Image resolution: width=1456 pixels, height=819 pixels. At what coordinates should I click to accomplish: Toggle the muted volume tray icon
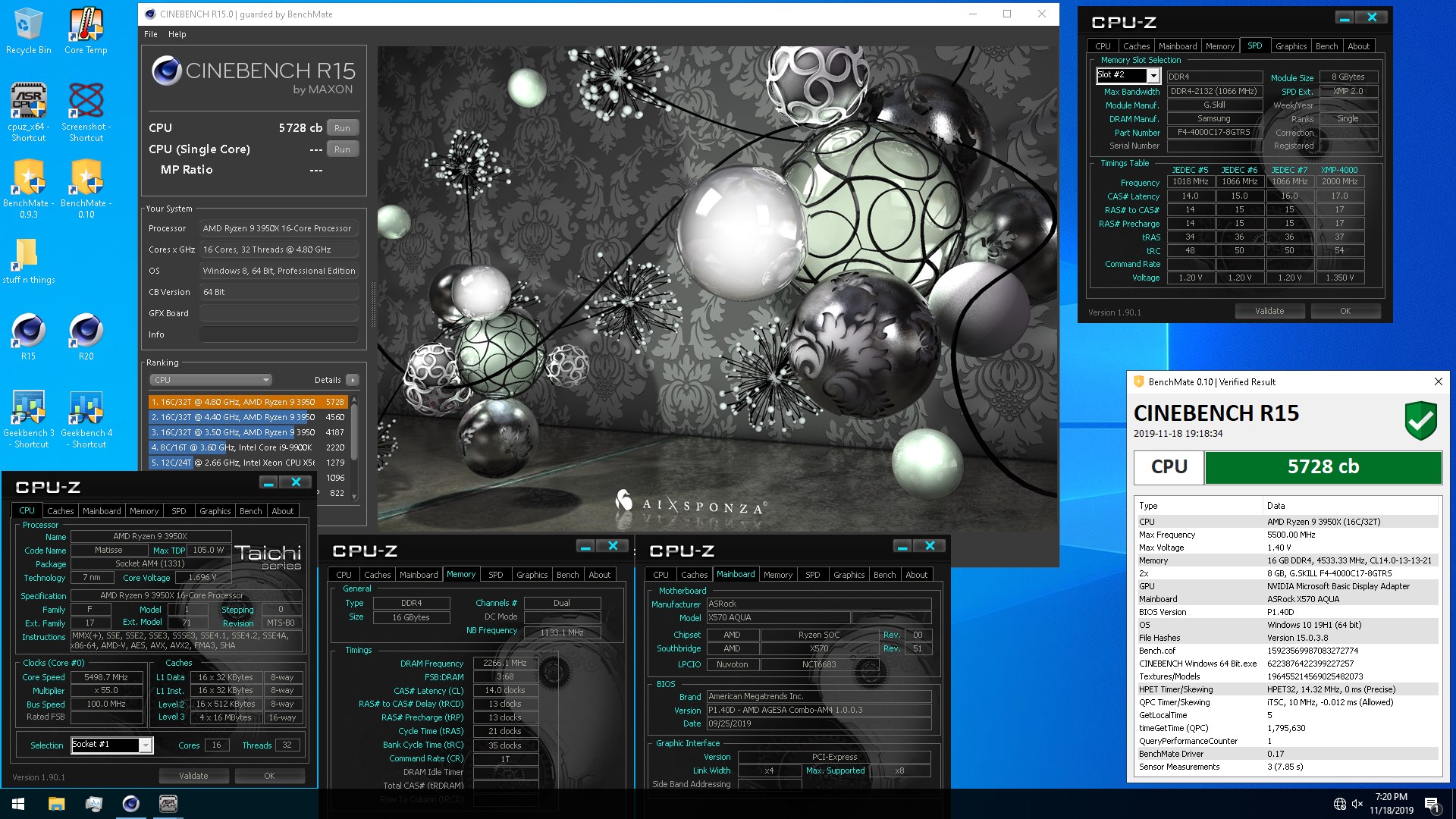click(1357, 804)
